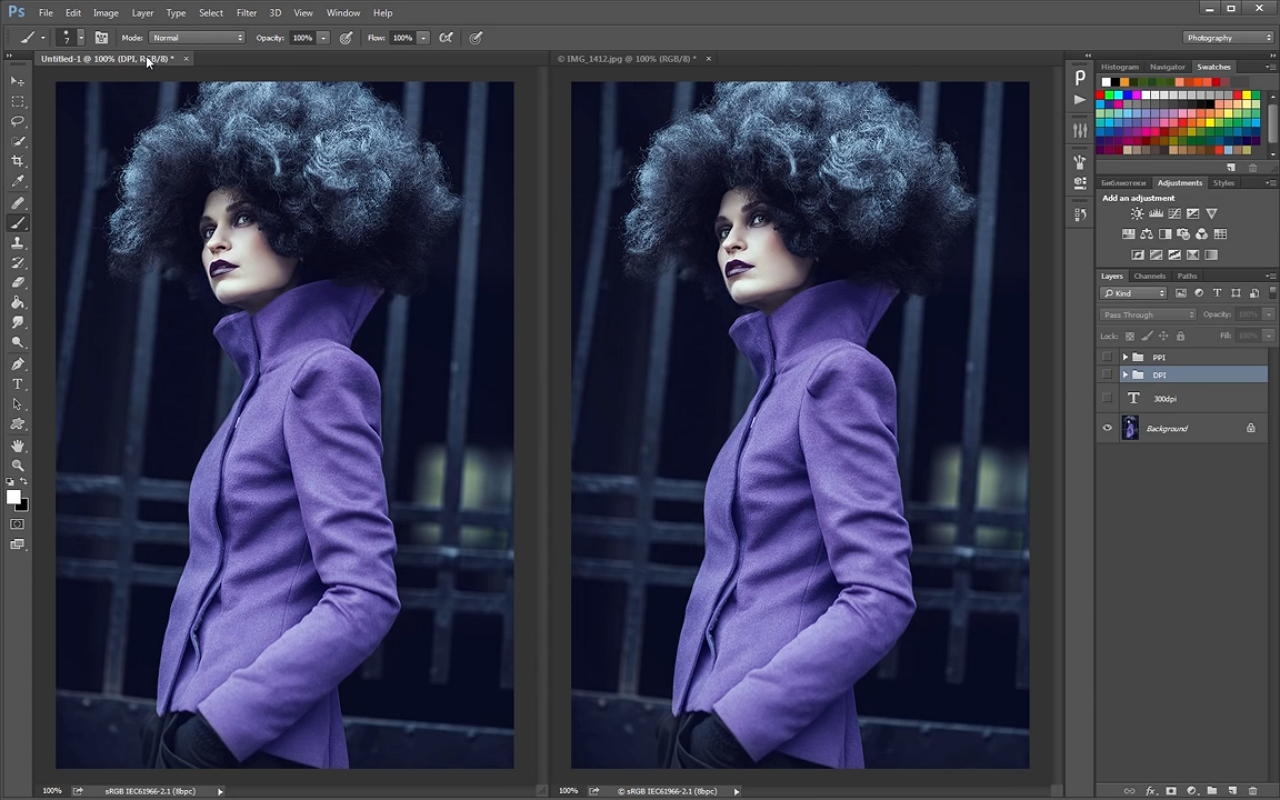Add a Brightness/Contrast adjustment

1137,214
